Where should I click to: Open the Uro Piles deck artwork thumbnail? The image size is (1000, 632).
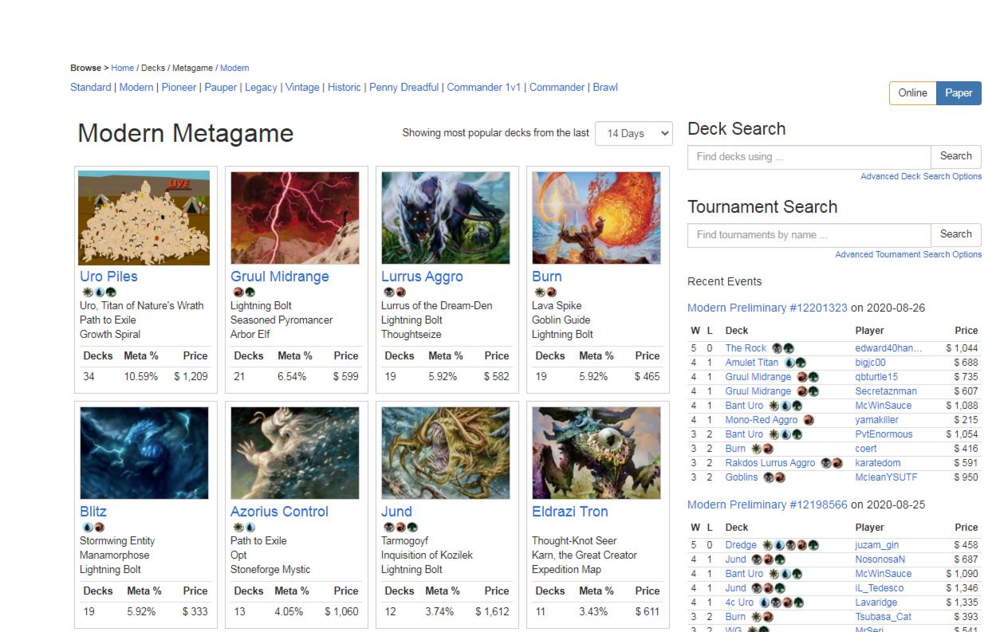(144, 217)
